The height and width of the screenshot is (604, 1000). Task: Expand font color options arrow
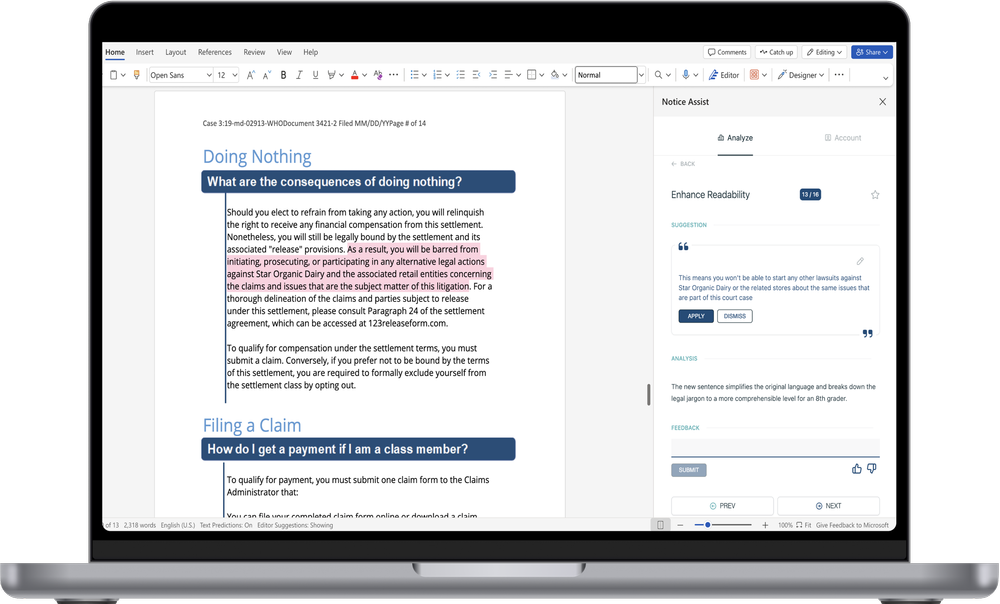click(365, 75)
